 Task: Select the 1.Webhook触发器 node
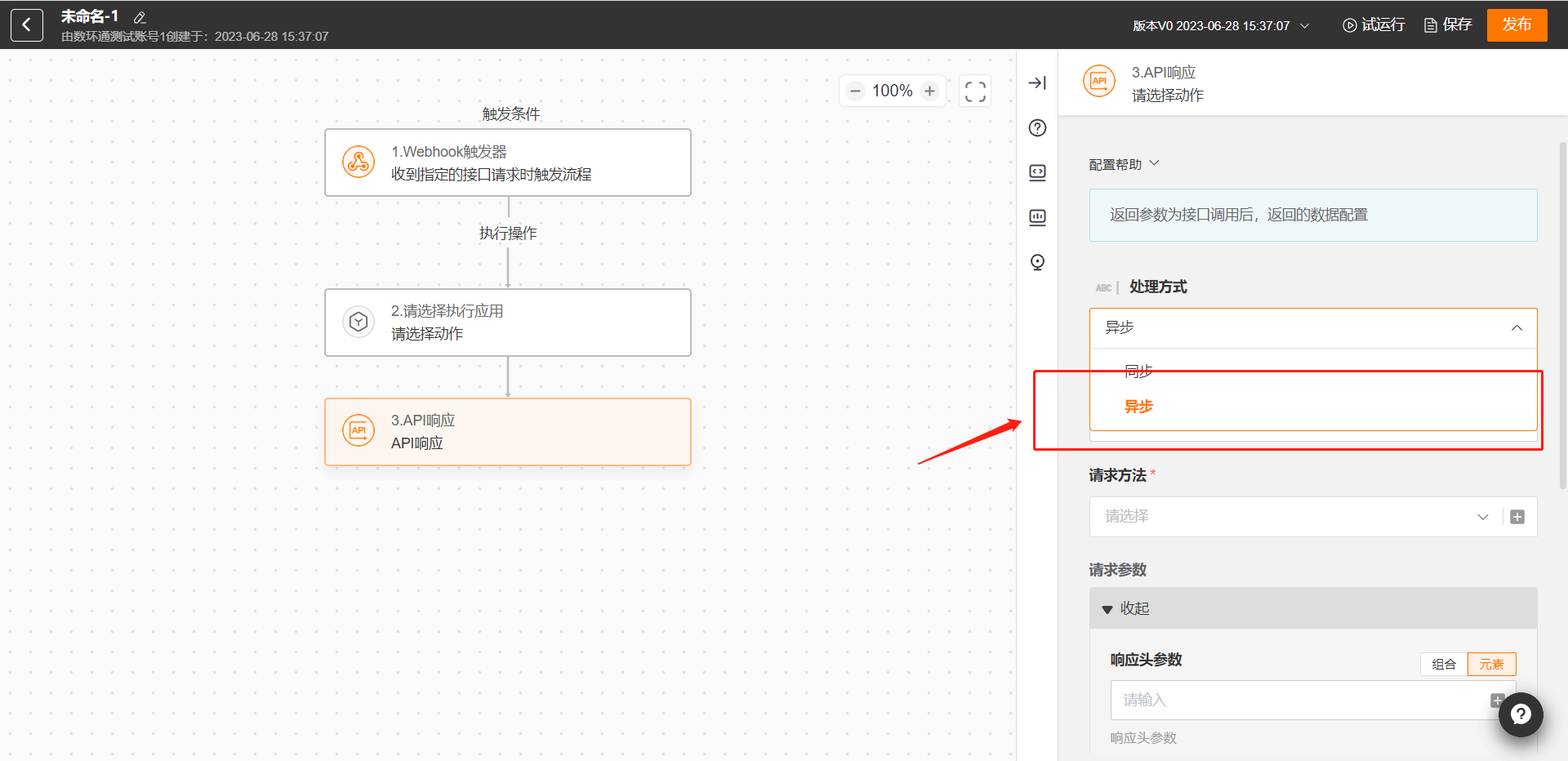507,162
